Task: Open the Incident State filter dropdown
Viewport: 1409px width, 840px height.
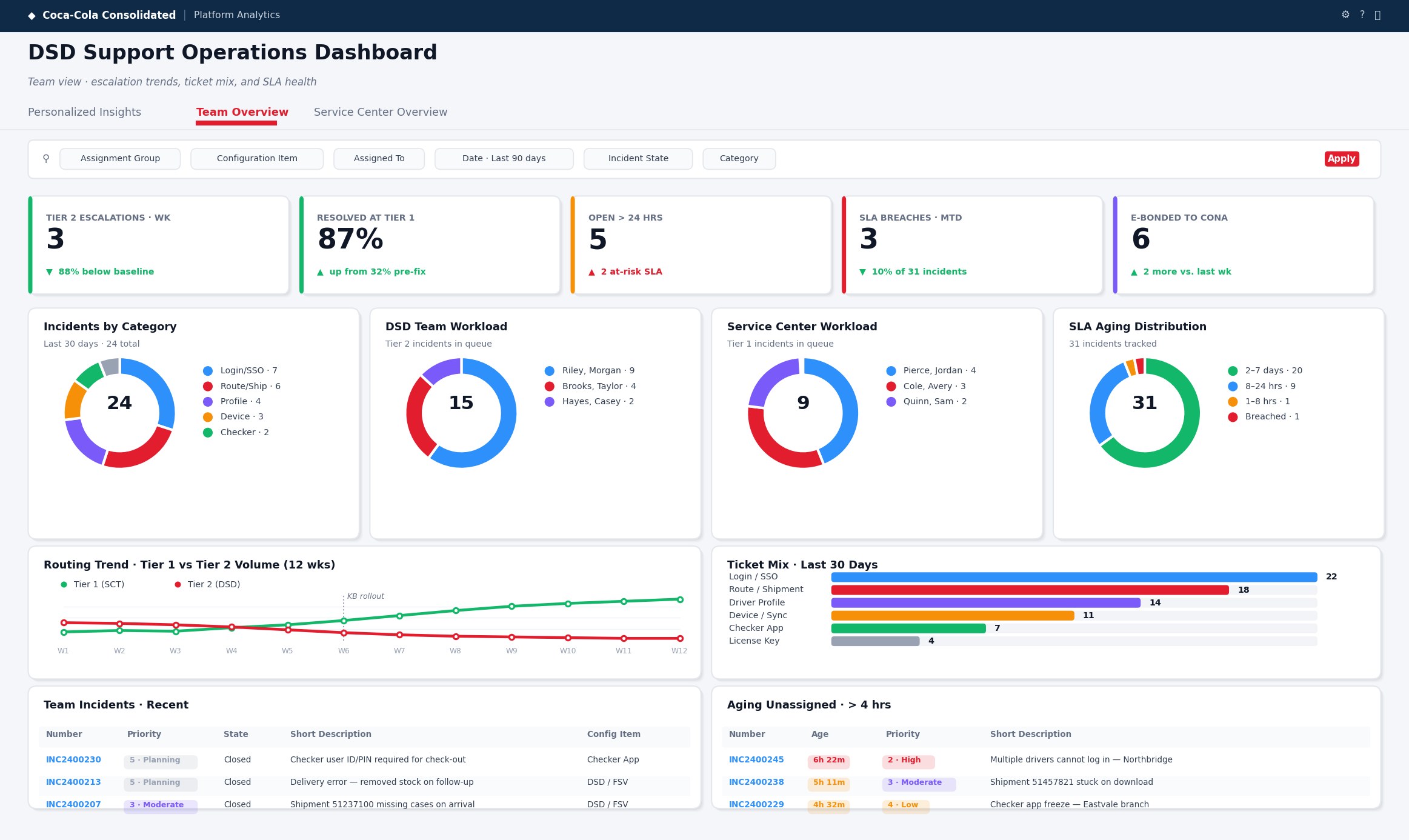Action: pyautogui.click(x=638, y=159)
